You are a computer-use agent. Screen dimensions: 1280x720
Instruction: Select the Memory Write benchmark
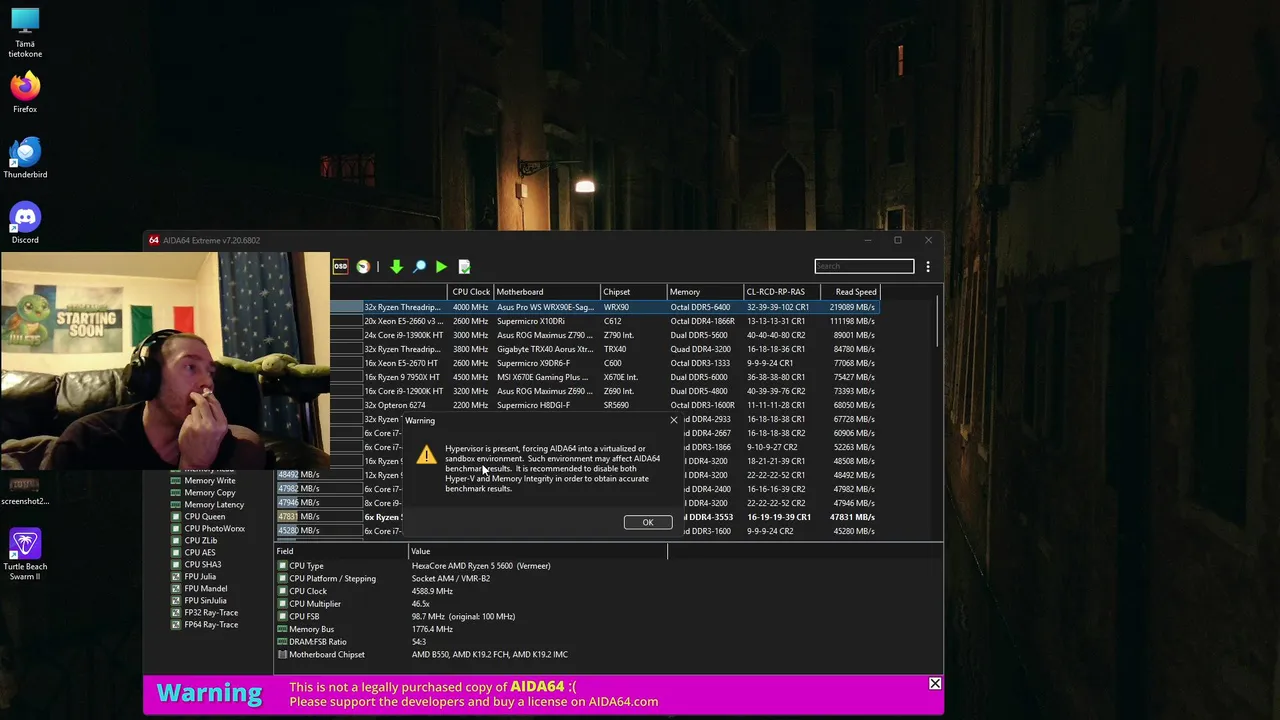tap(209, 481)
